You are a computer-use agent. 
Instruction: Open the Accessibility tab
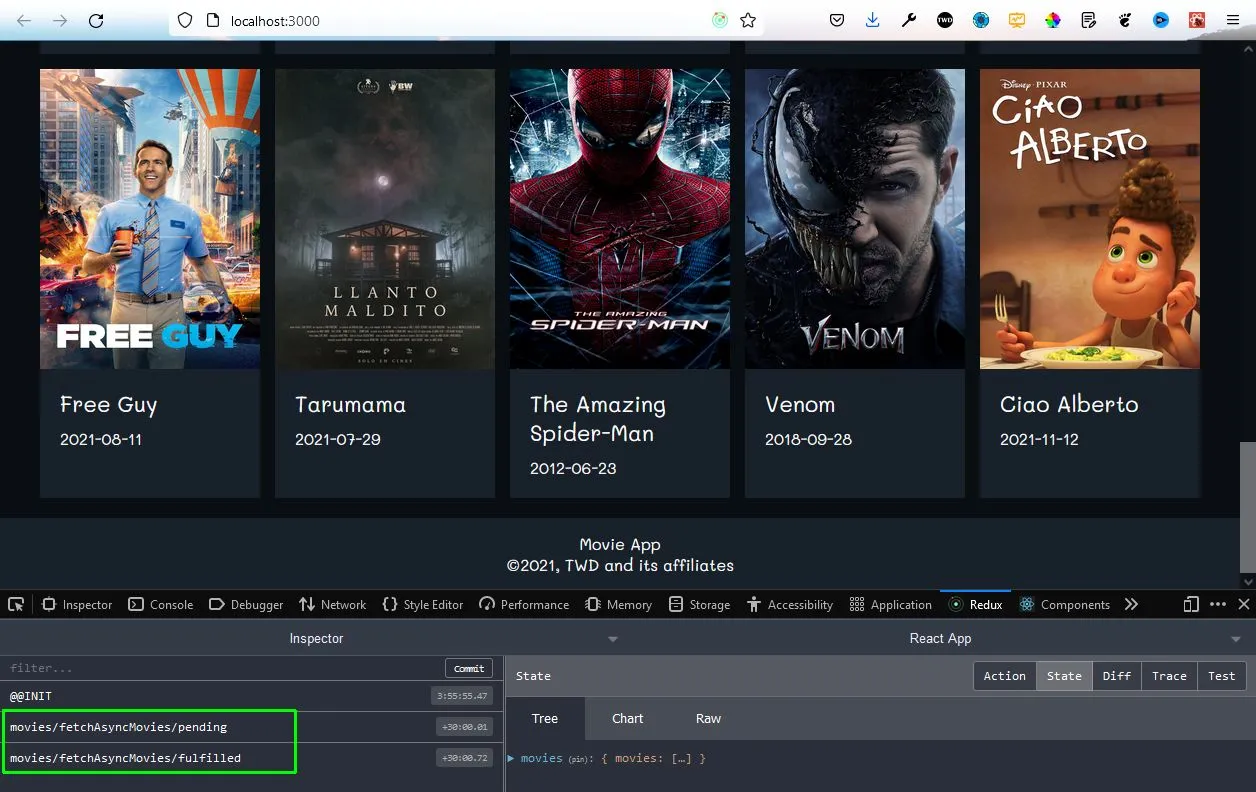pos(790,604)
